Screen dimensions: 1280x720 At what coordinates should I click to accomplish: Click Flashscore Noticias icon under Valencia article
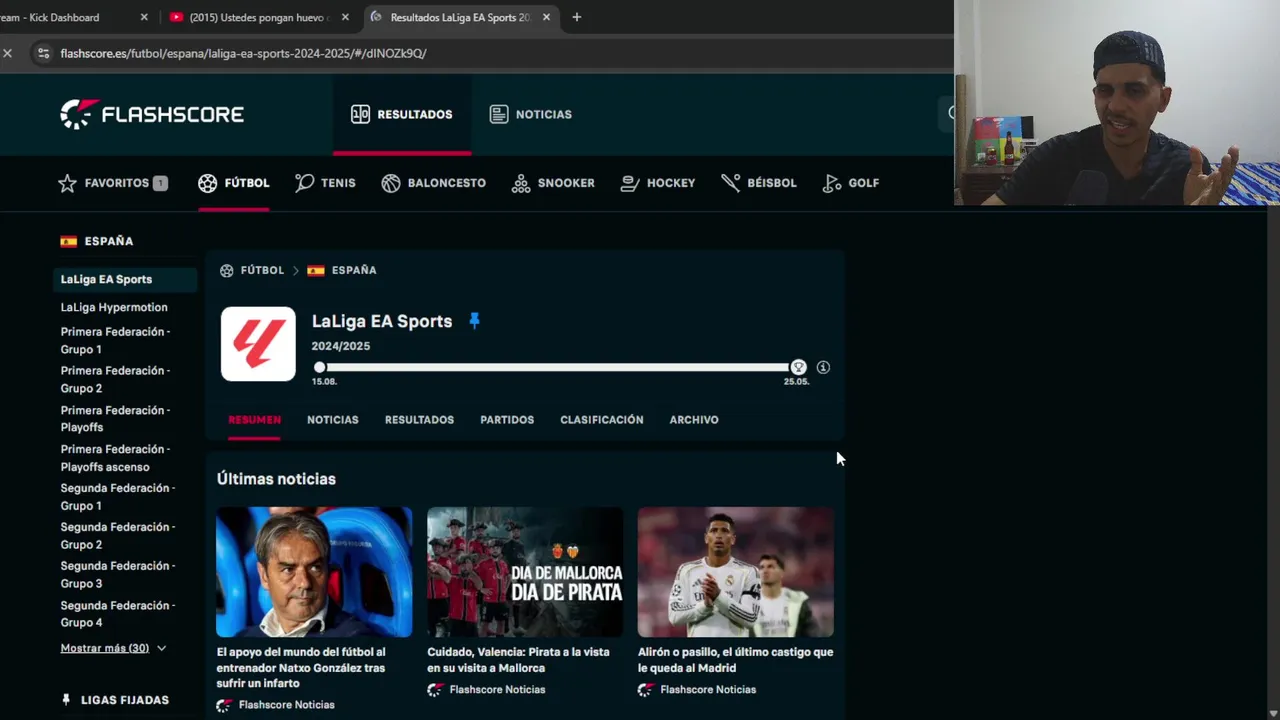coord(435,690)
